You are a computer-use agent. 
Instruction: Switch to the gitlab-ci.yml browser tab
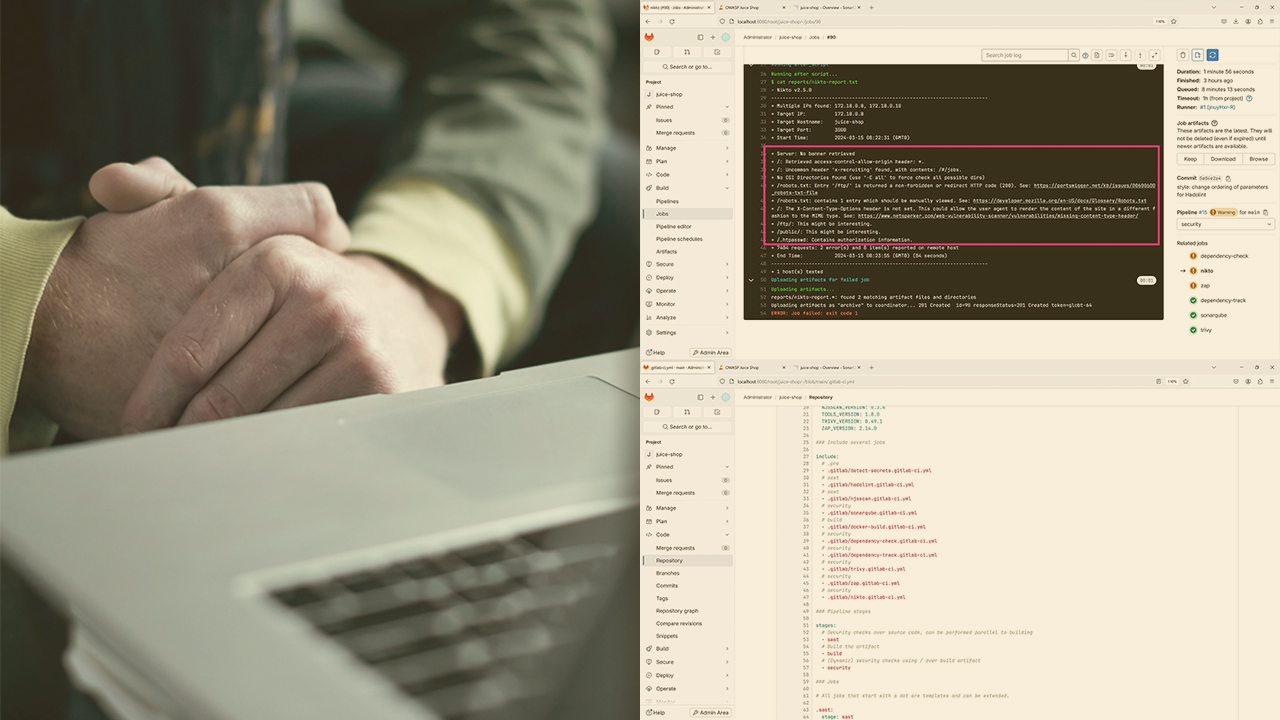tap(676, 367)
